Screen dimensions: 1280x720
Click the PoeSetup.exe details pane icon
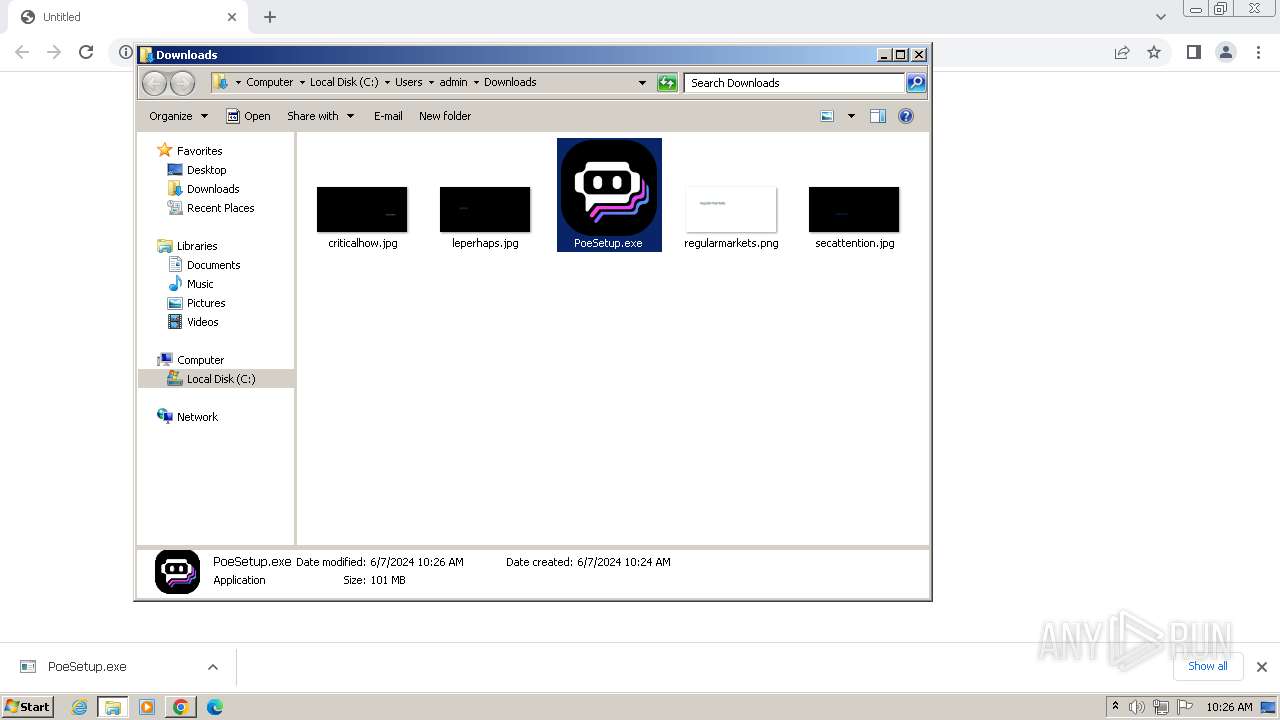178,571
